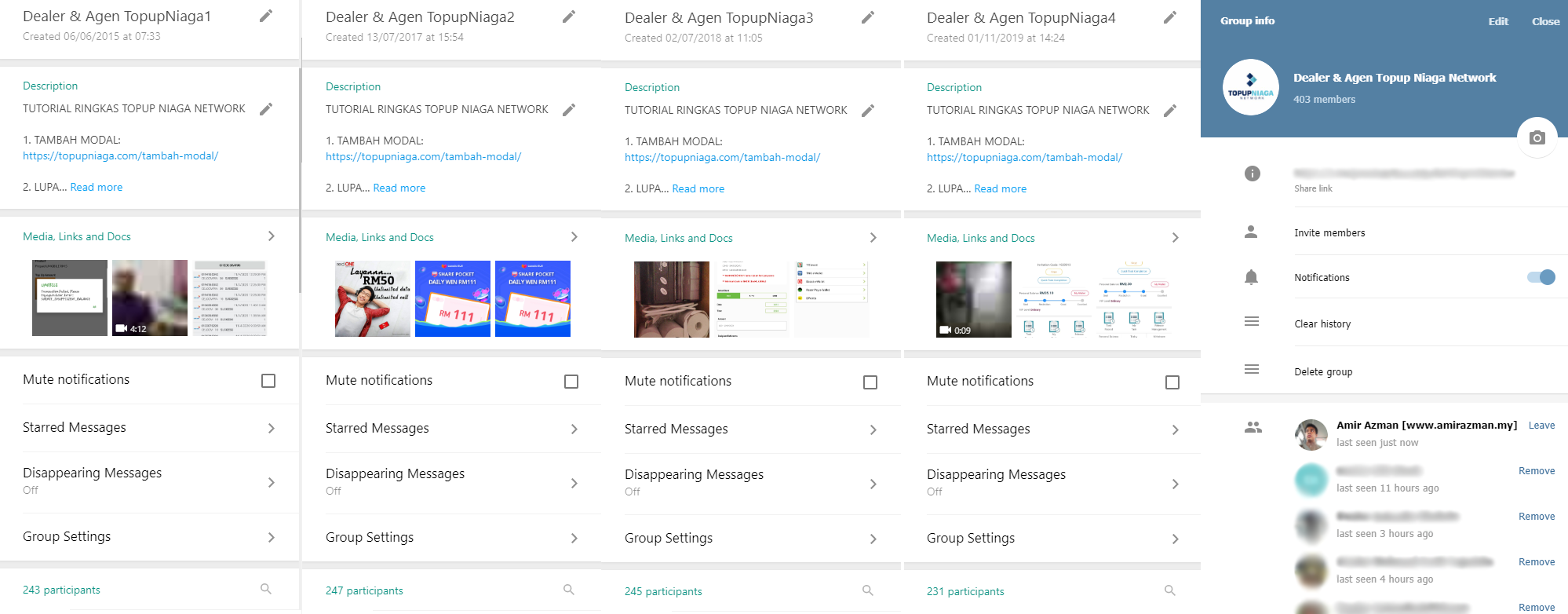The height and width of the screenshot is (614, 1568).
Task: Search participants icon beside 247 participants
Action: 569,590
